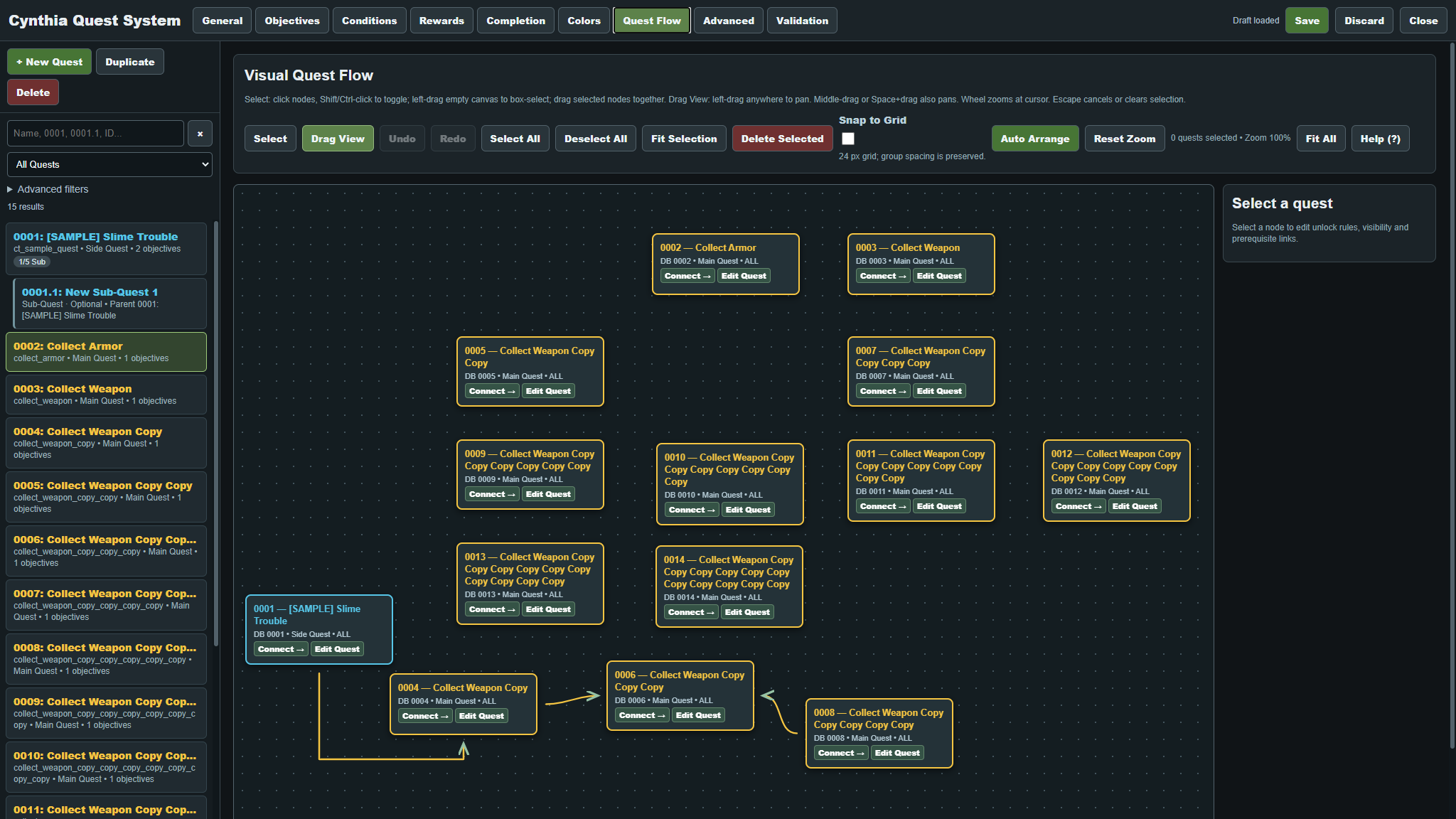Viewport: 1456px width, 819px height.
Task: Click Fit All
Action: [x=1321, y=139]
